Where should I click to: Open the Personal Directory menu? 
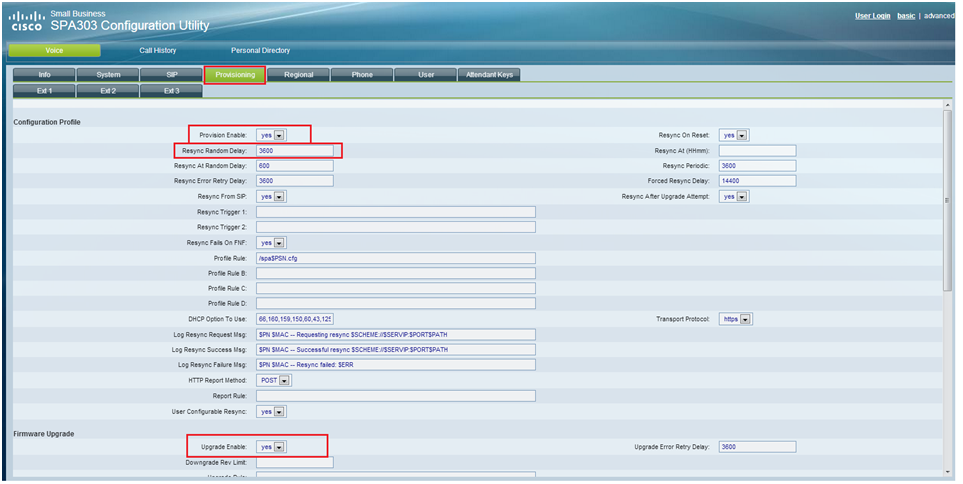click(260, 50)
